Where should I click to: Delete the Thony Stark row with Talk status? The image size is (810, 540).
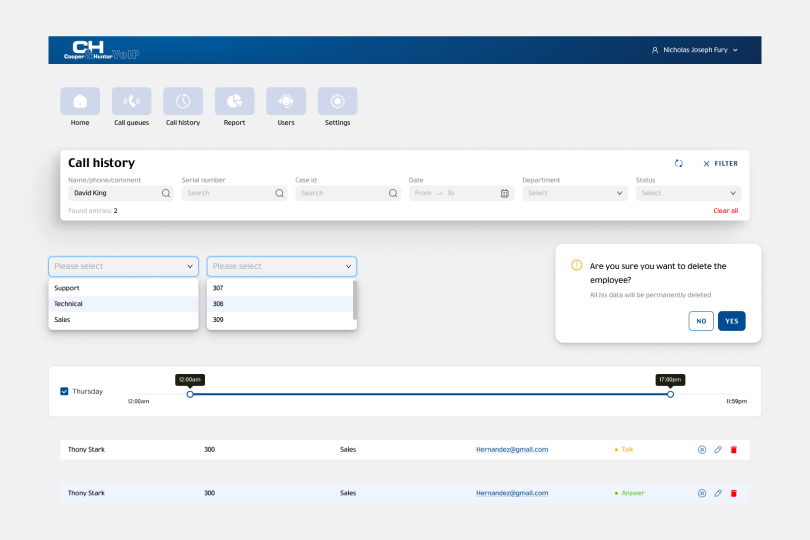tap(733, 450)
